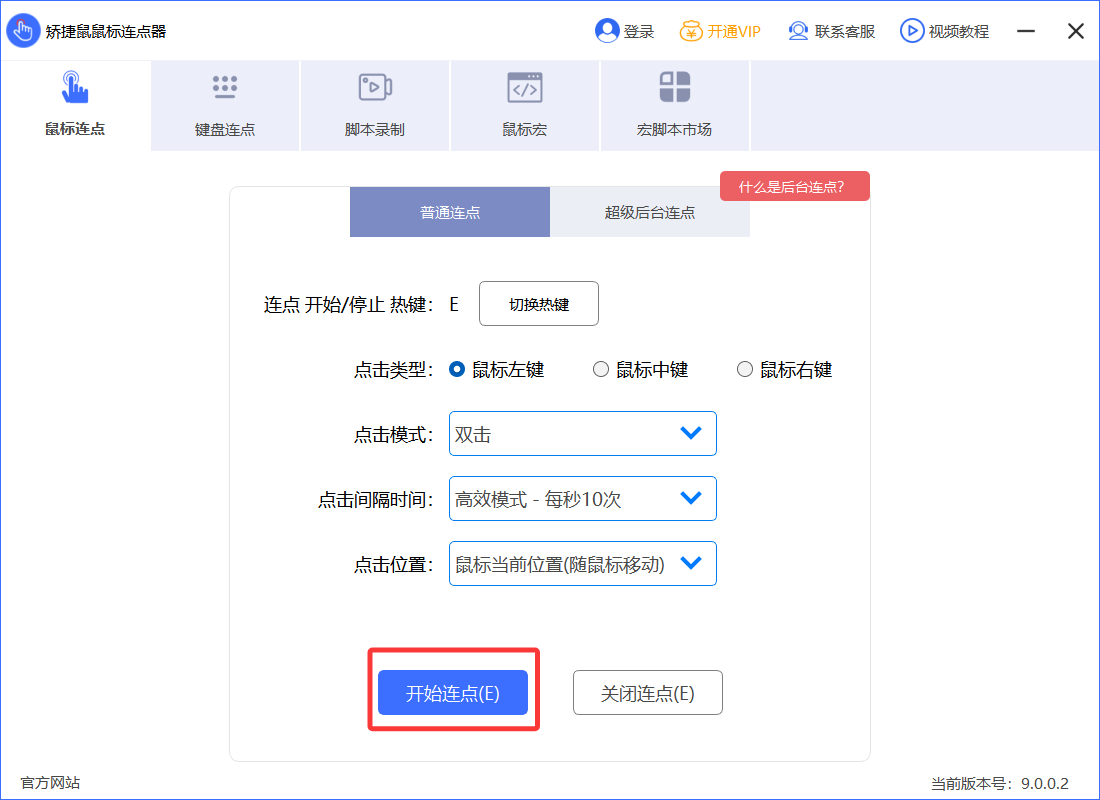Open the 脚本录制 recording camera icon
The width and height of the screenshot is (1100, 800).
point(375,87)
